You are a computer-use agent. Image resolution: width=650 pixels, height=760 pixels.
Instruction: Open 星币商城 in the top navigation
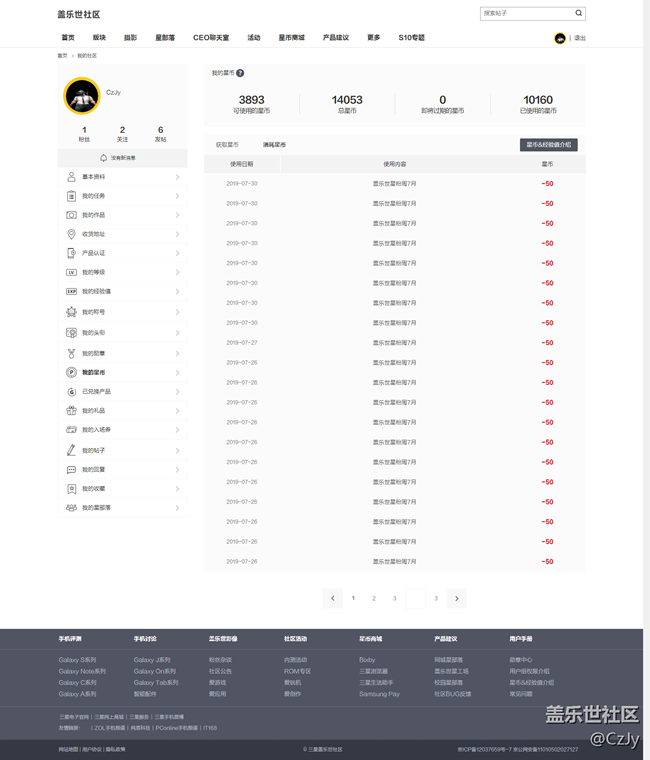point(291,38)
